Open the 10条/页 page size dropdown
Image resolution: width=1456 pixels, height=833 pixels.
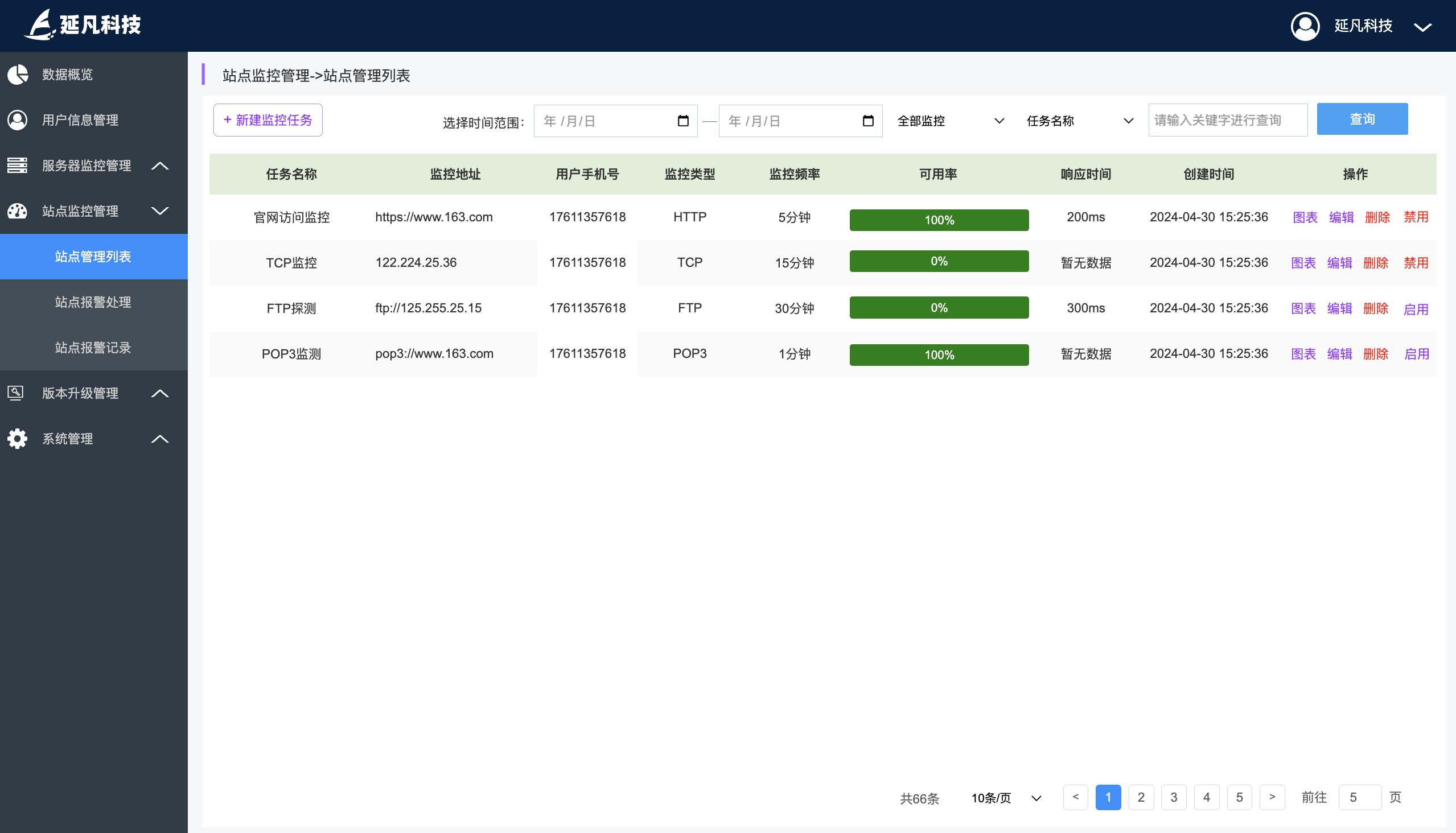click(x=1006, y=798)
